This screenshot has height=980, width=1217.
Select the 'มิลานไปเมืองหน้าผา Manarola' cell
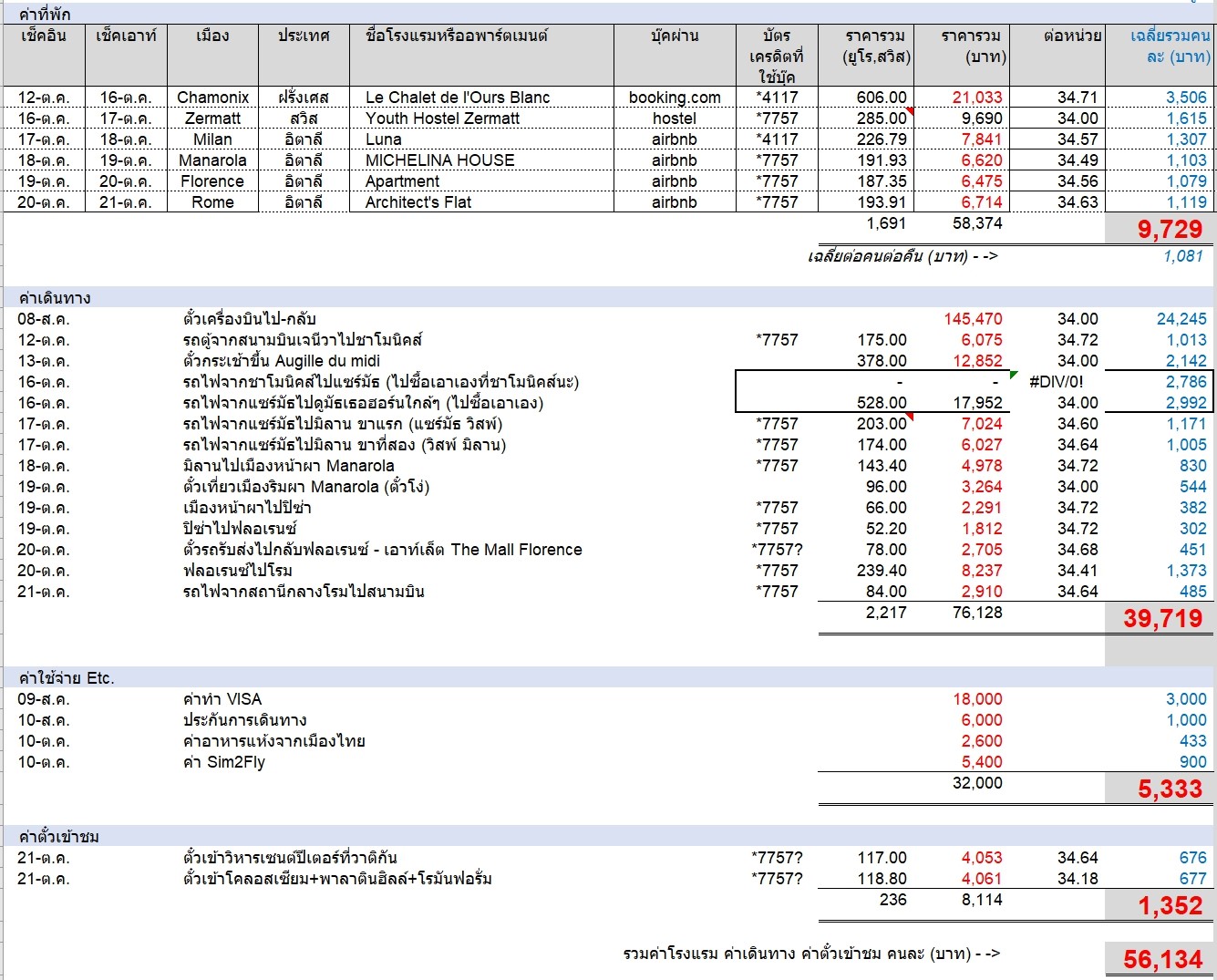pos(289,466)
